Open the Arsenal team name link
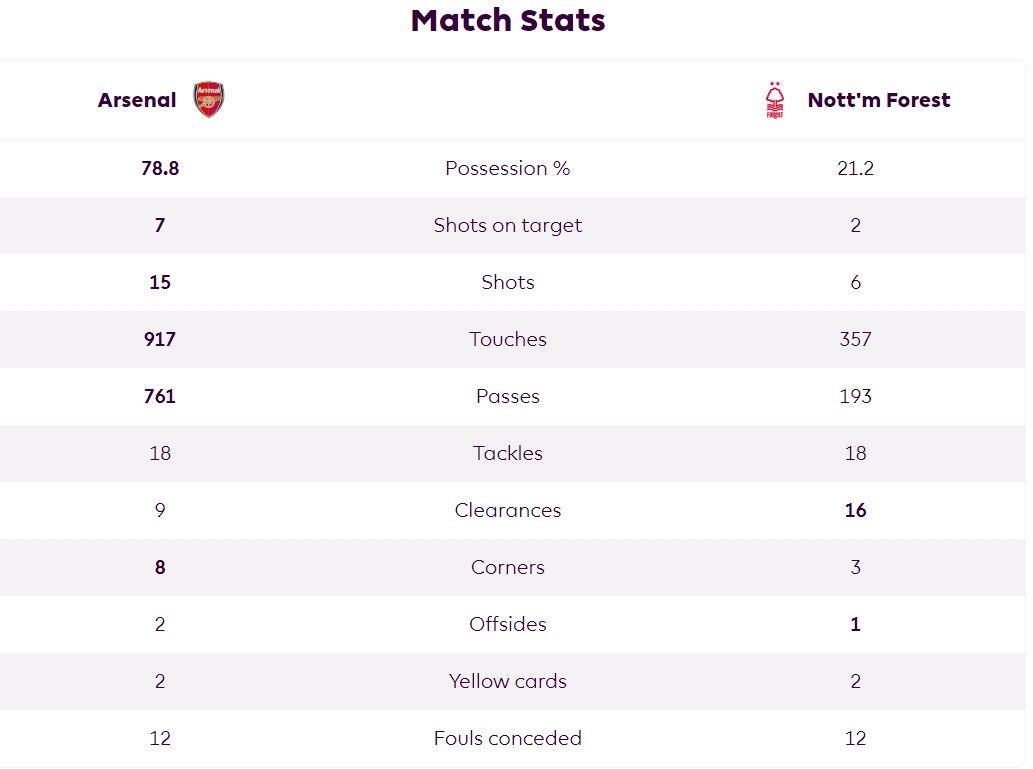1033x769 pixels. [137, 100]
